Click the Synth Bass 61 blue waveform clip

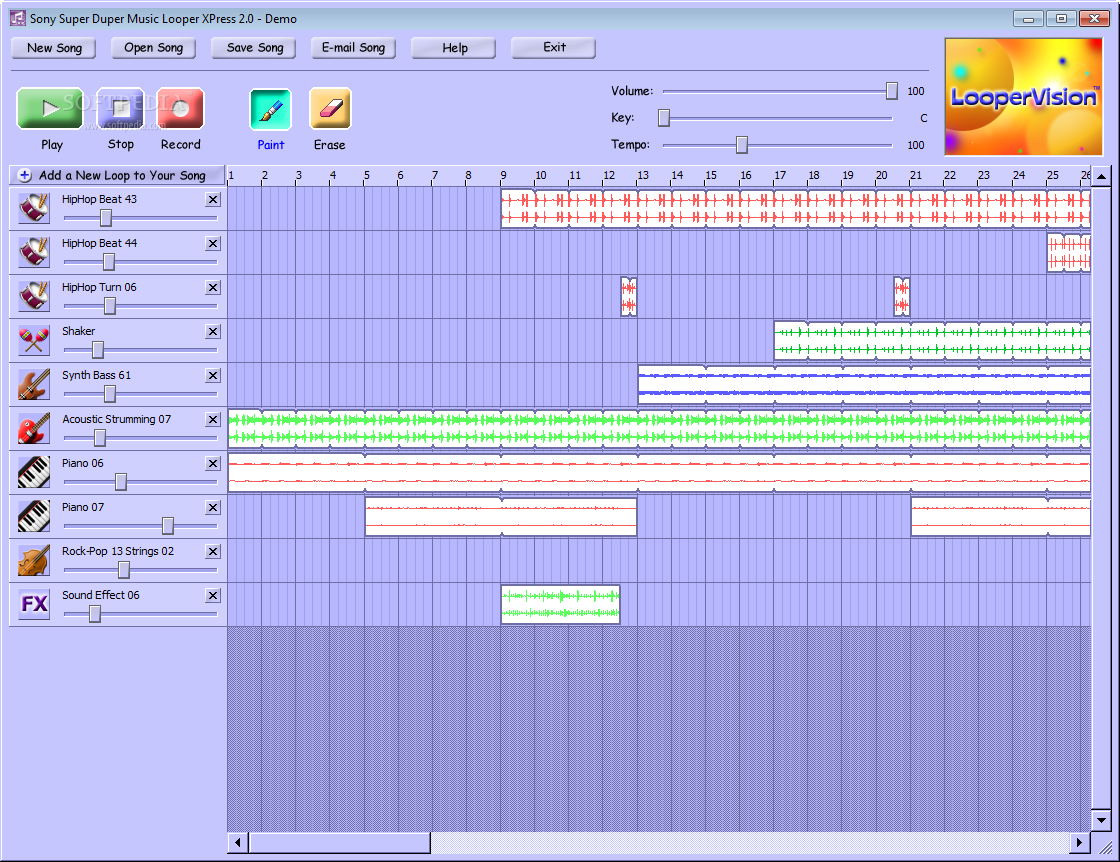click(x=864, y=384)
